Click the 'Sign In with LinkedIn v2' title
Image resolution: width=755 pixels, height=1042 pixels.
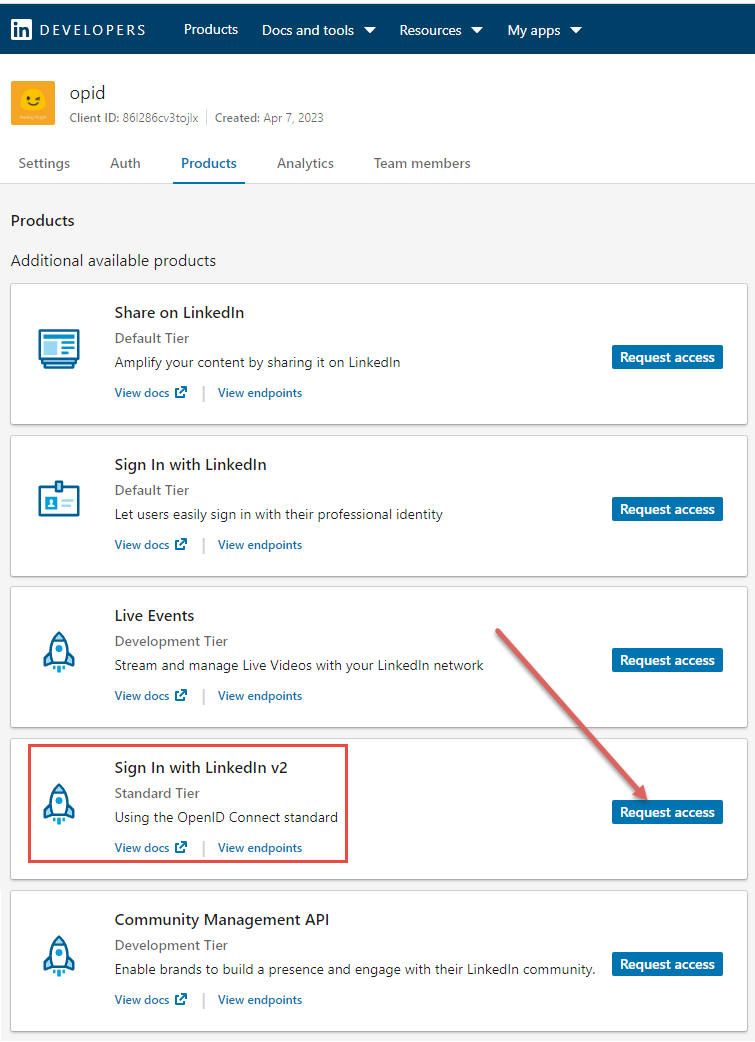click(201, 768)
